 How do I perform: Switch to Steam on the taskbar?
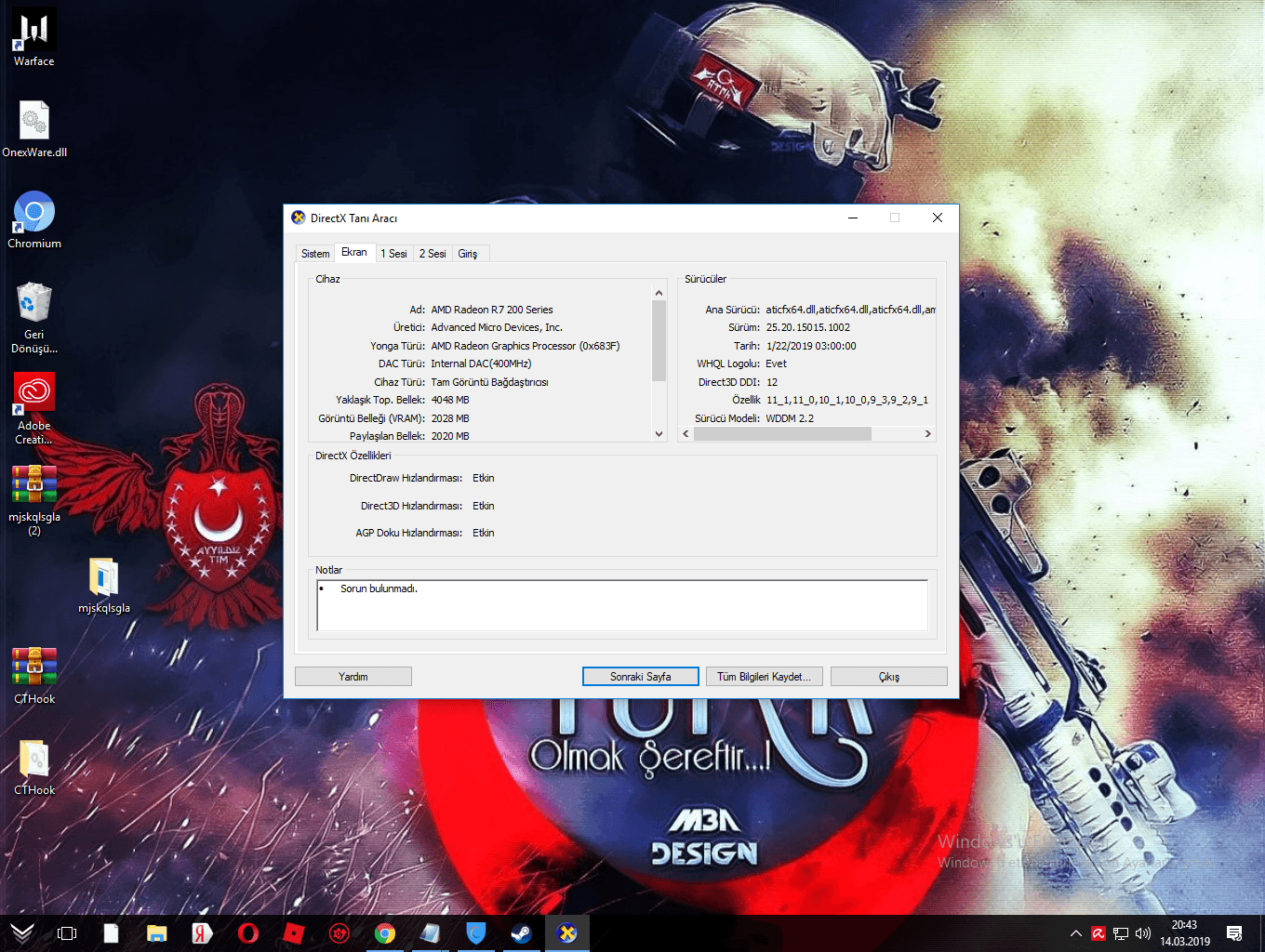[522, 932]
